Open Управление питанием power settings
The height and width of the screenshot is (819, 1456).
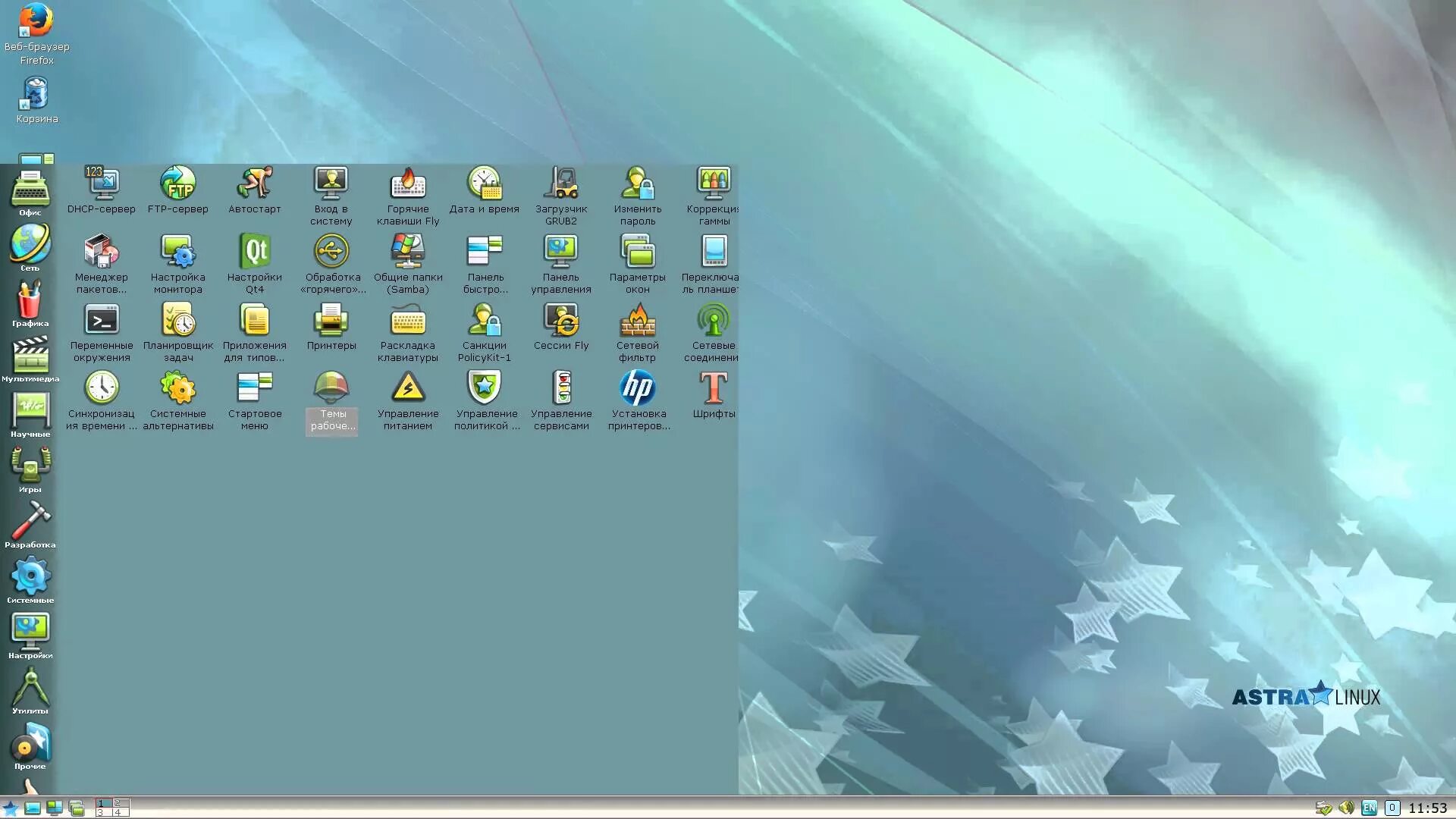click(408, 389)
